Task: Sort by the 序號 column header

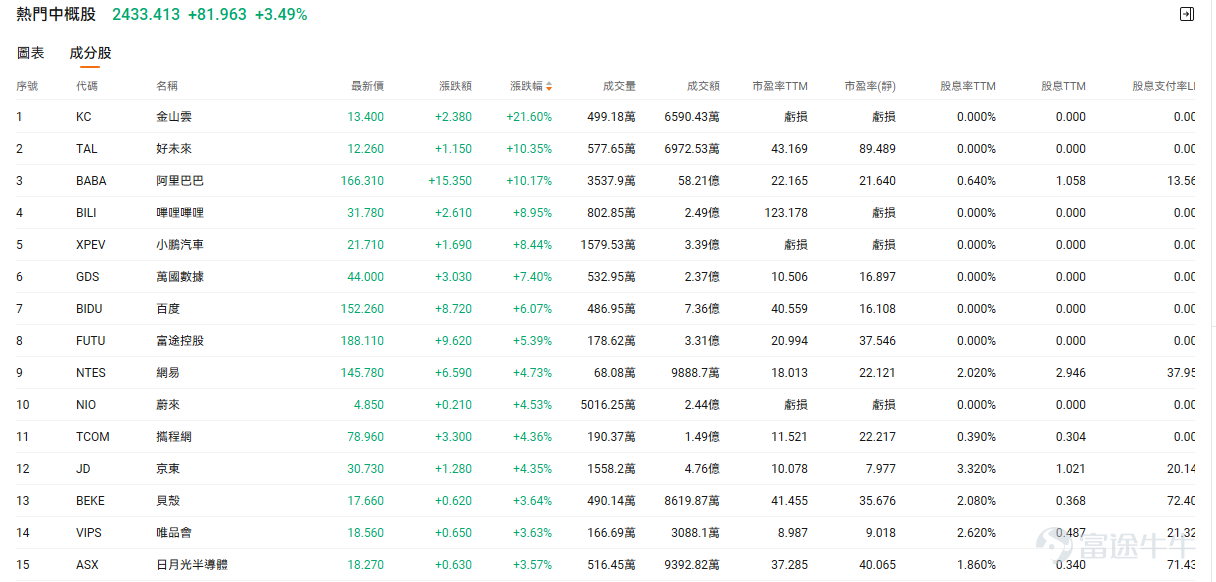Action: point(27,86)
